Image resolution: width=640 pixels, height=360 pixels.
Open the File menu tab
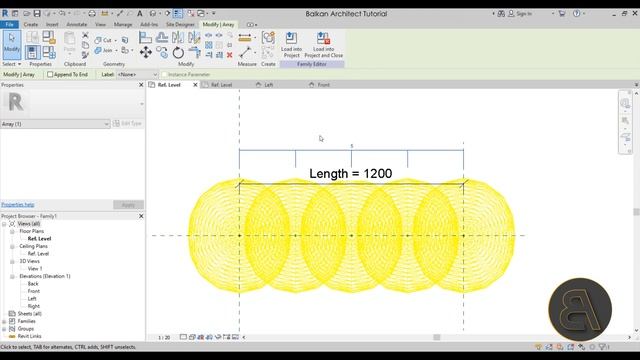(x=9, y=24)
